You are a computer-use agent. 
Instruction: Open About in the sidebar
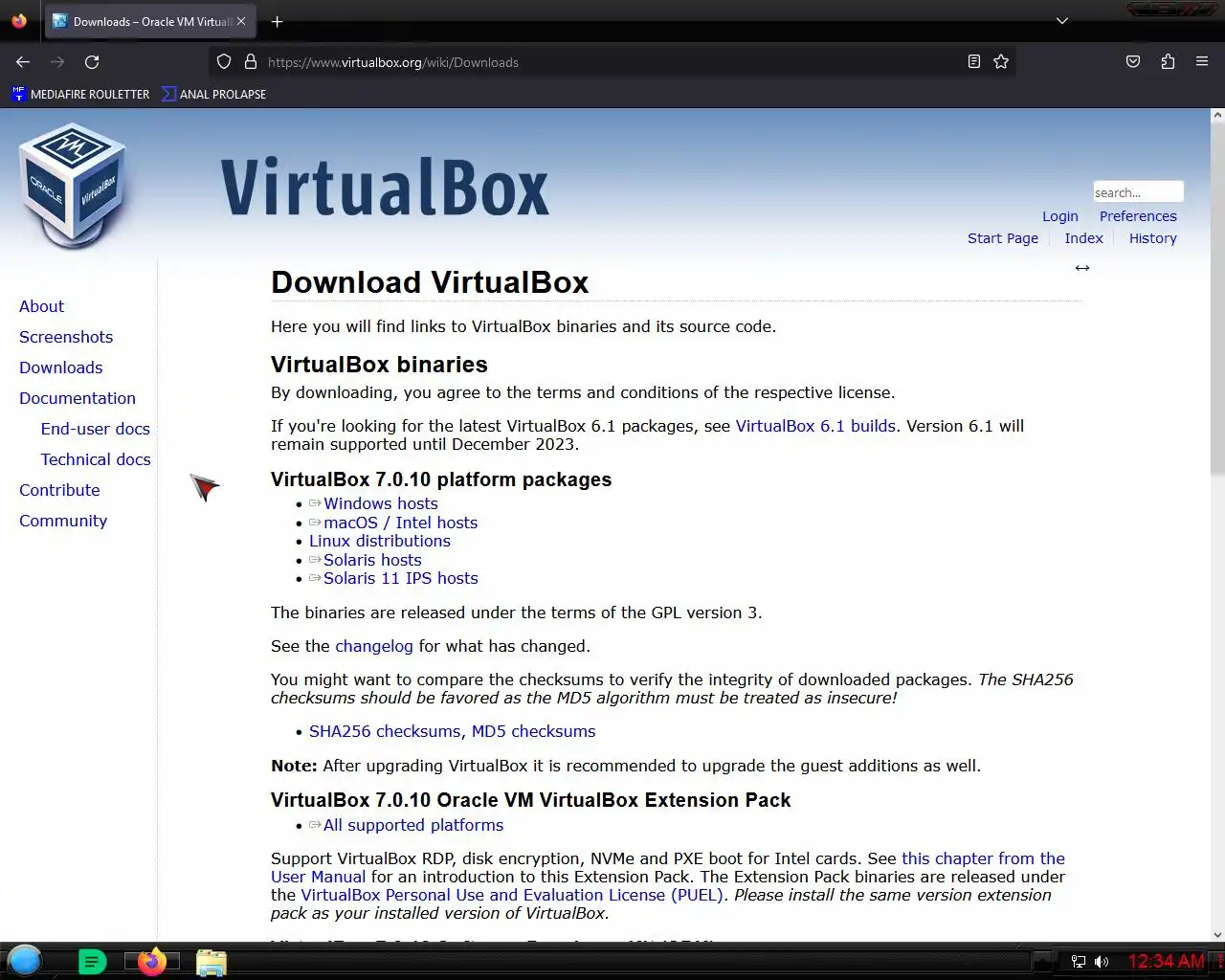click(42, 306)
